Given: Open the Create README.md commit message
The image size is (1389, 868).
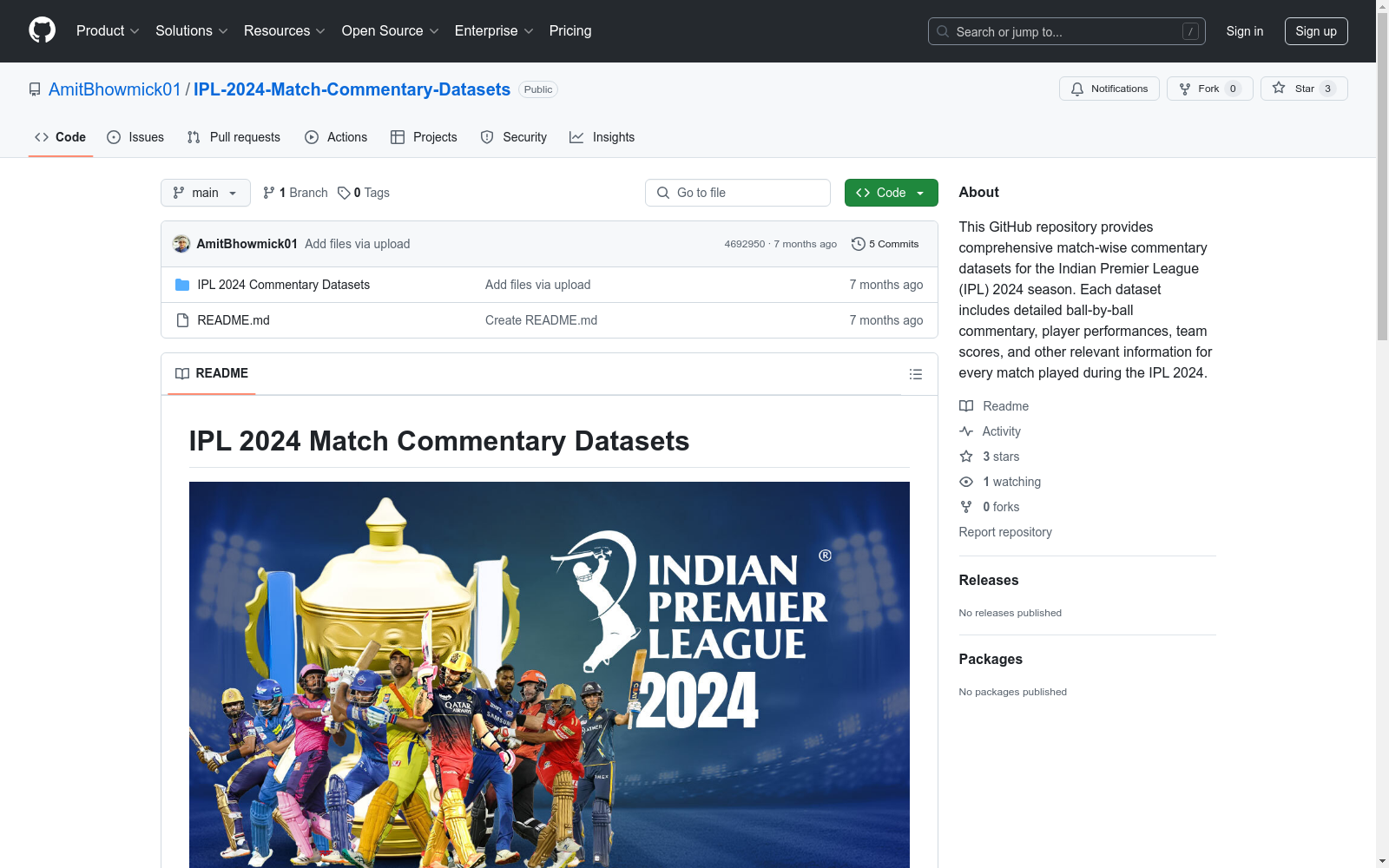Looking at the screenshot, I should 541,320.
